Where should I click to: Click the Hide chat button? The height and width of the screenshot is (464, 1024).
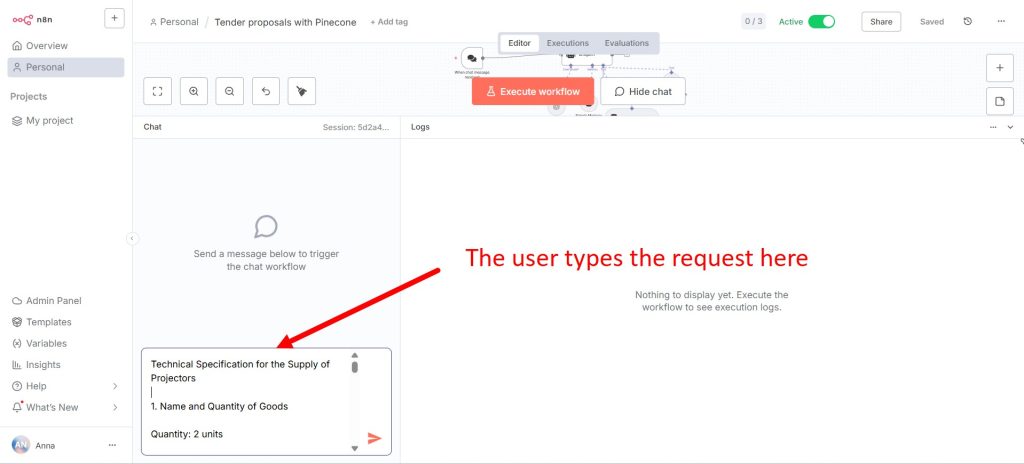tap(642, 91)
